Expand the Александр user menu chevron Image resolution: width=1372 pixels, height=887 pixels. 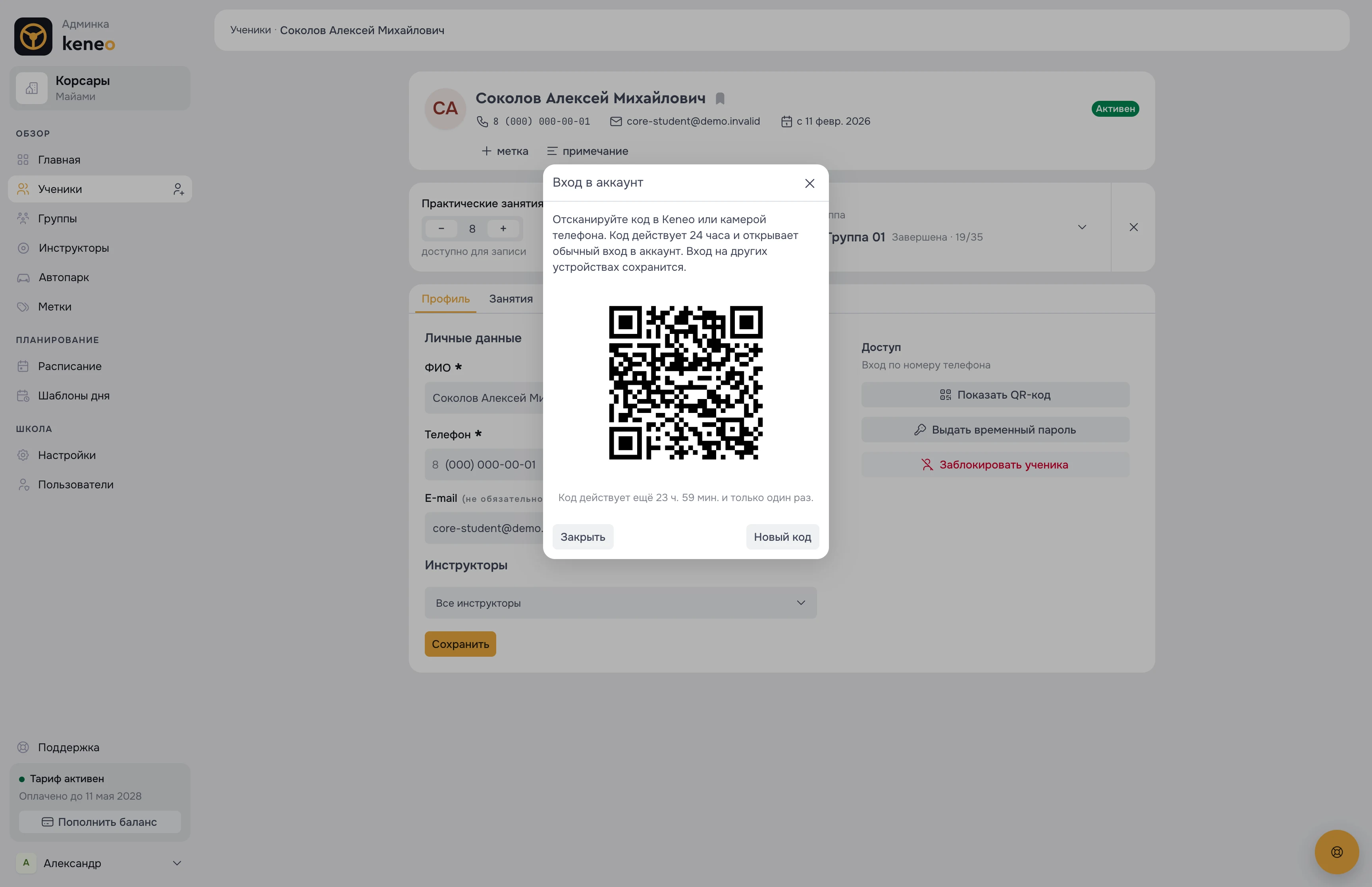[177, 863]
